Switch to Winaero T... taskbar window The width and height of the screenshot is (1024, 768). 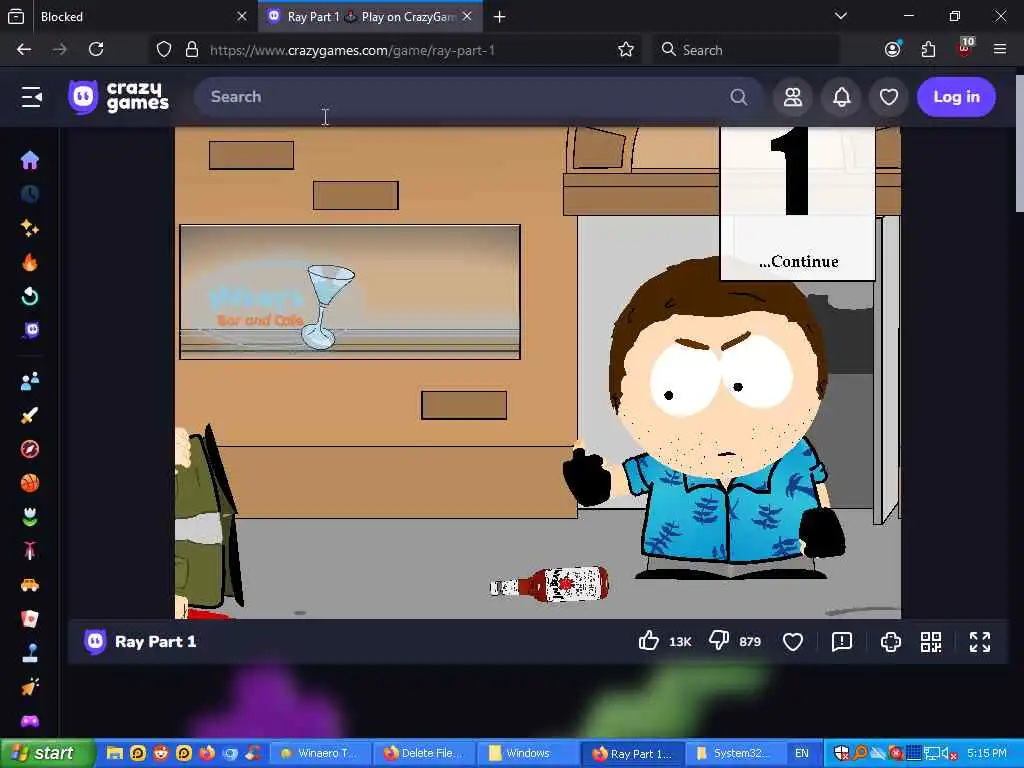coord(320,754)
